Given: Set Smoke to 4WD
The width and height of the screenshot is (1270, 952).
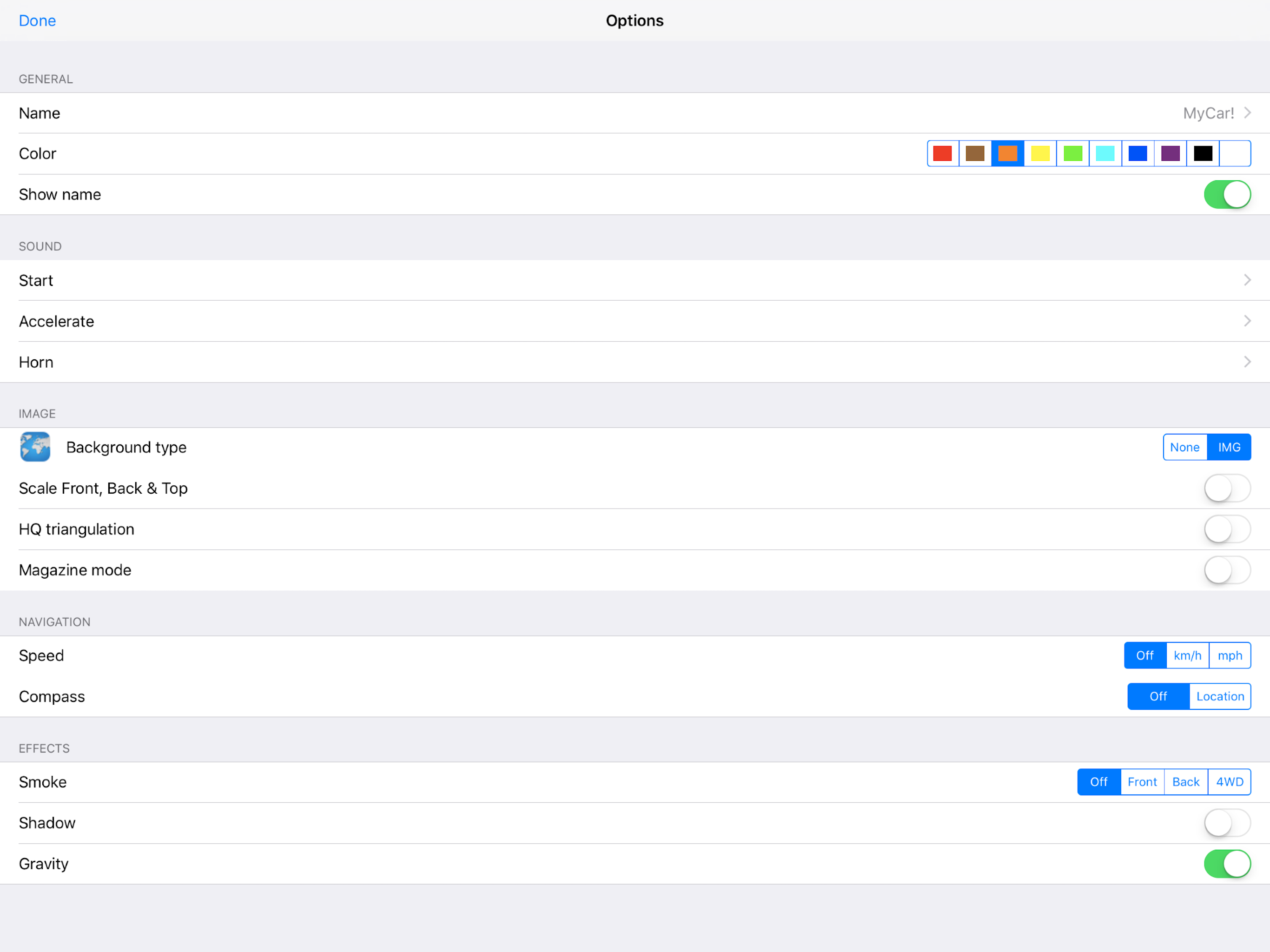Looking at the screenshot, I should tap(1229, 781).
